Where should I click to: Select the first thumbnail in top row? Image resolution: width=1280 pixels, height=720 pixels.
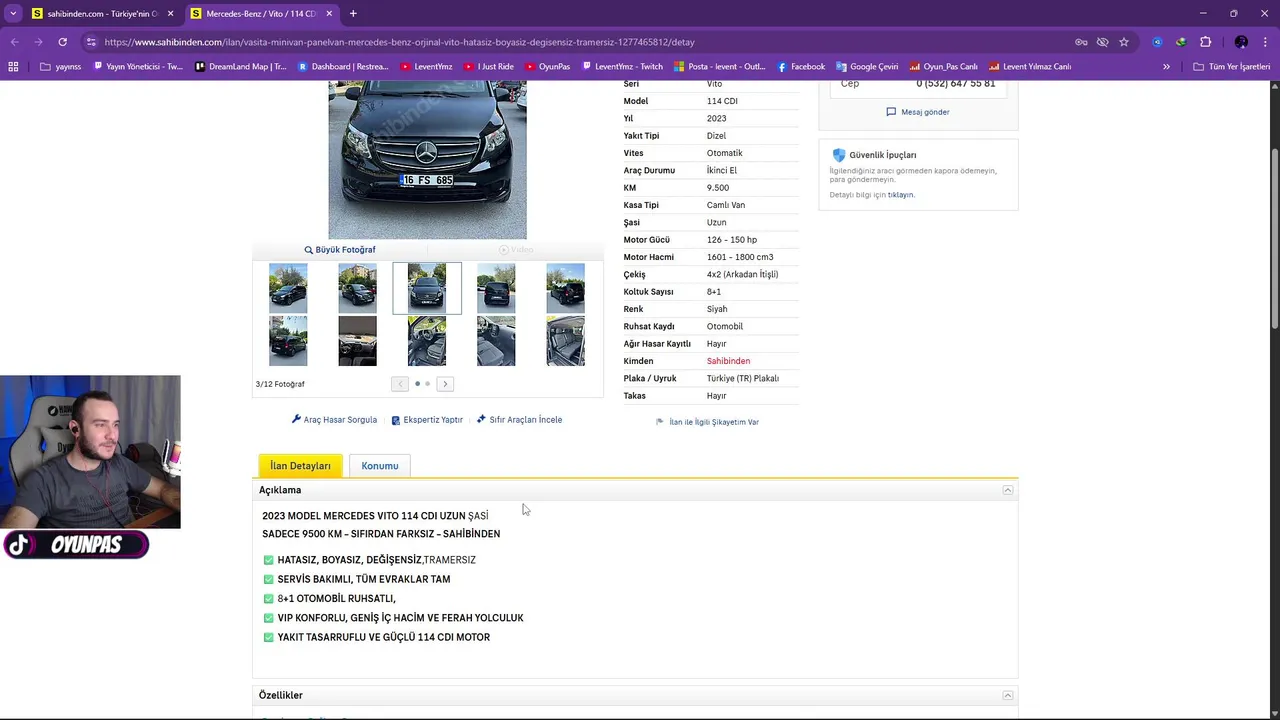[x=288, y=288]
